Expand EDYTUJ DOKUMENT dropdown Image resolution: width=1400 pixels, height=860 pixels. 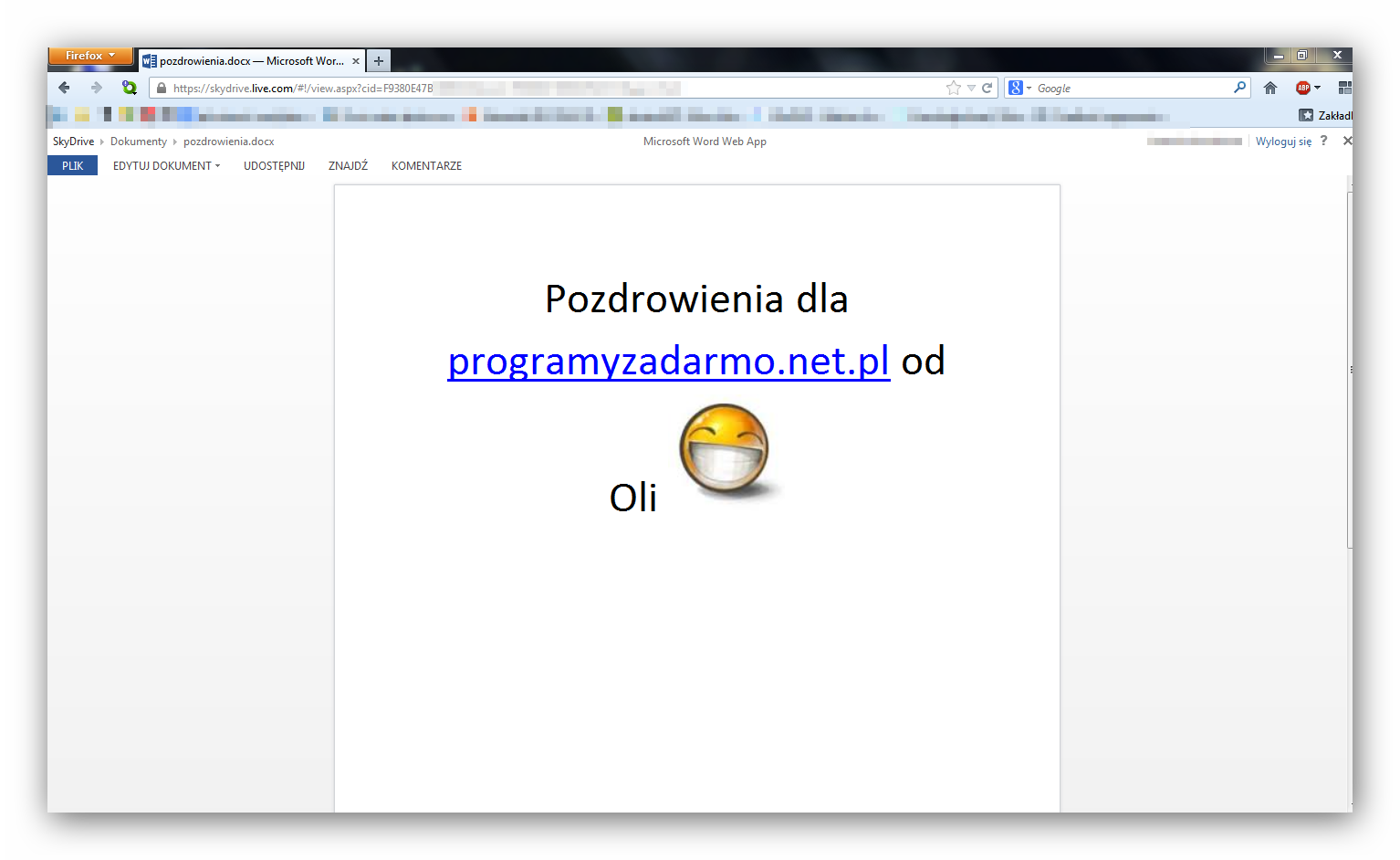pyautogui.click(x=166, y=165)
